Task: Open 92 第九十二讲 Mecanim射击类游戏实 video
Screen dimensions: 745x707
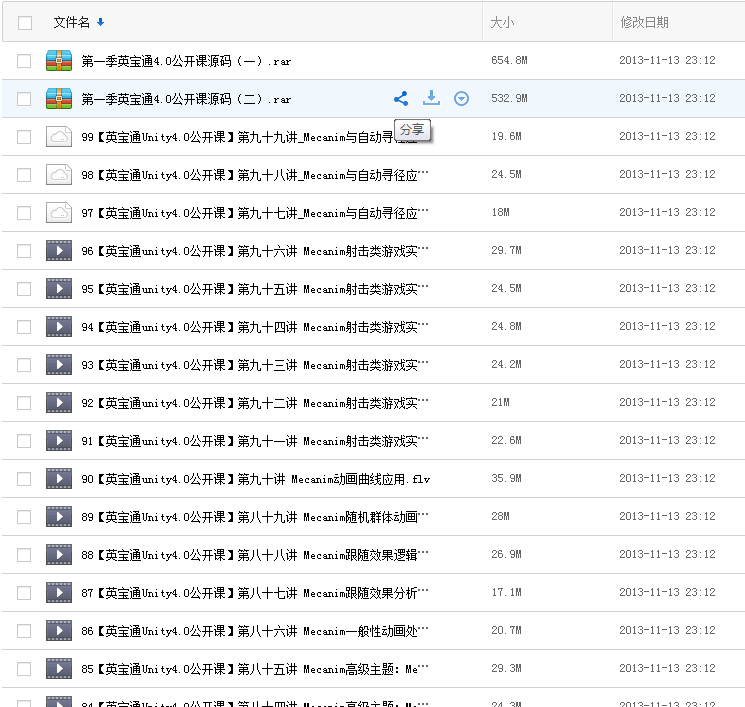Action: click(x=255, y=403)
